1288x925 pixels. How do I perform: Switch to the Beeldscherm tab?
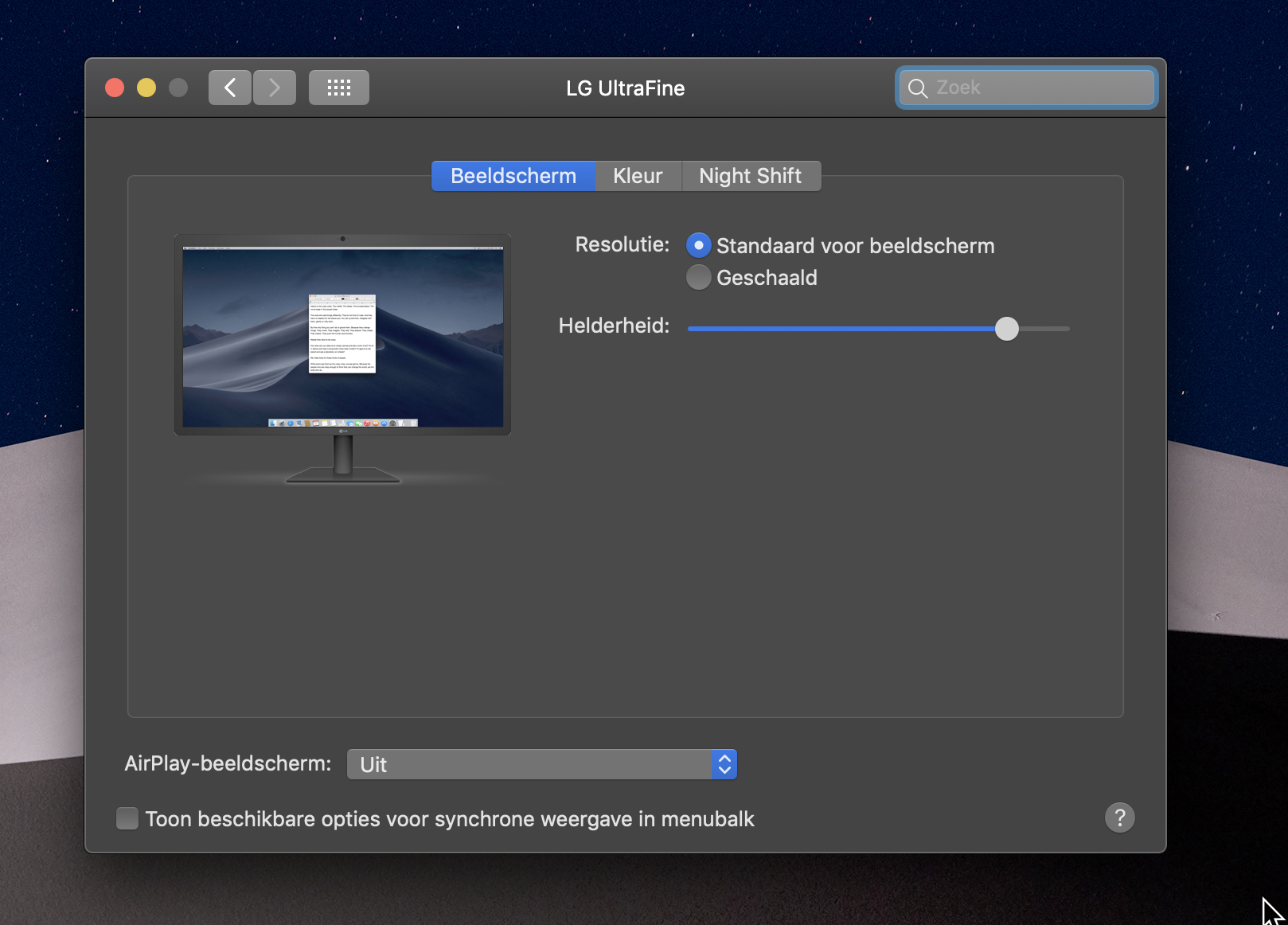pyautogui.click(x=513, y=176)
